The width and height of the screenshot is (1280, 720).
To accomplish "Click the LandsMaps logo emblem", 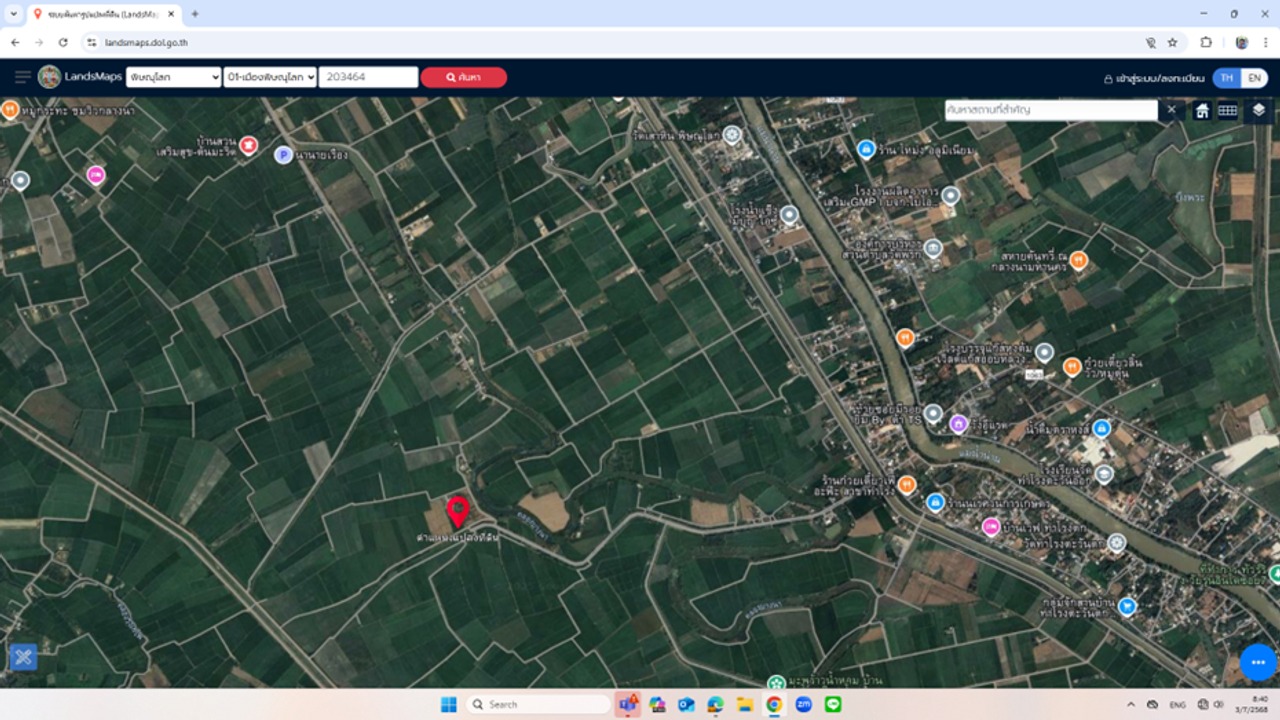I will coord(49,77).
